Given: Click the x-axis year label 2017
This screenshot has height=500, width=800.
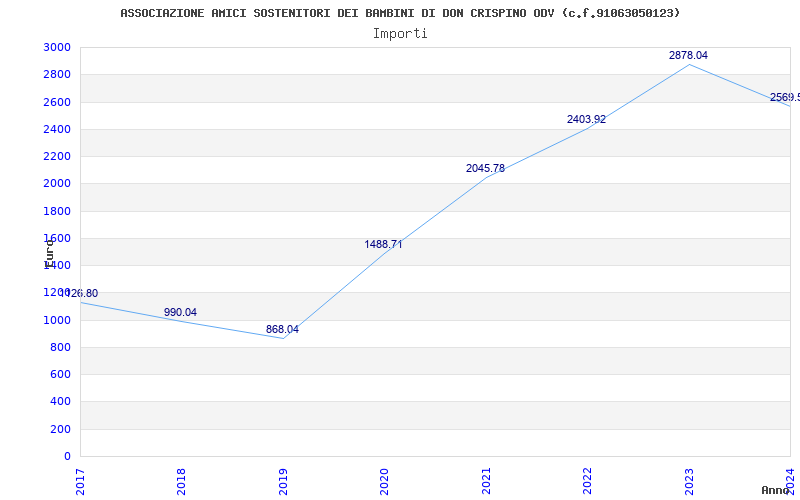Looking at the screenshot, I should [80, 482].
